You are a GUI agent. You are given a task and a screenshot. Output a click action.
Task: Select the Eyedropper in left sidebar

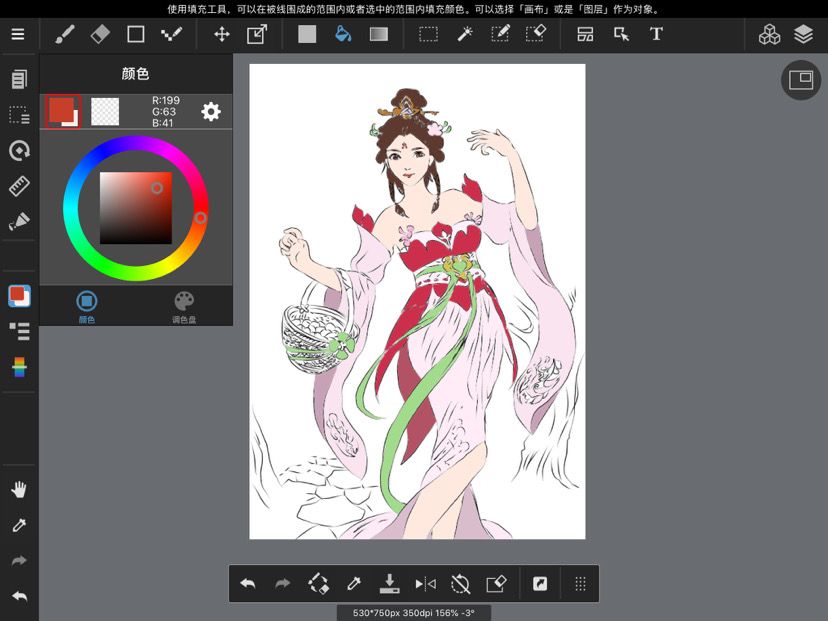pyautogui.click(x=19, y=525)
